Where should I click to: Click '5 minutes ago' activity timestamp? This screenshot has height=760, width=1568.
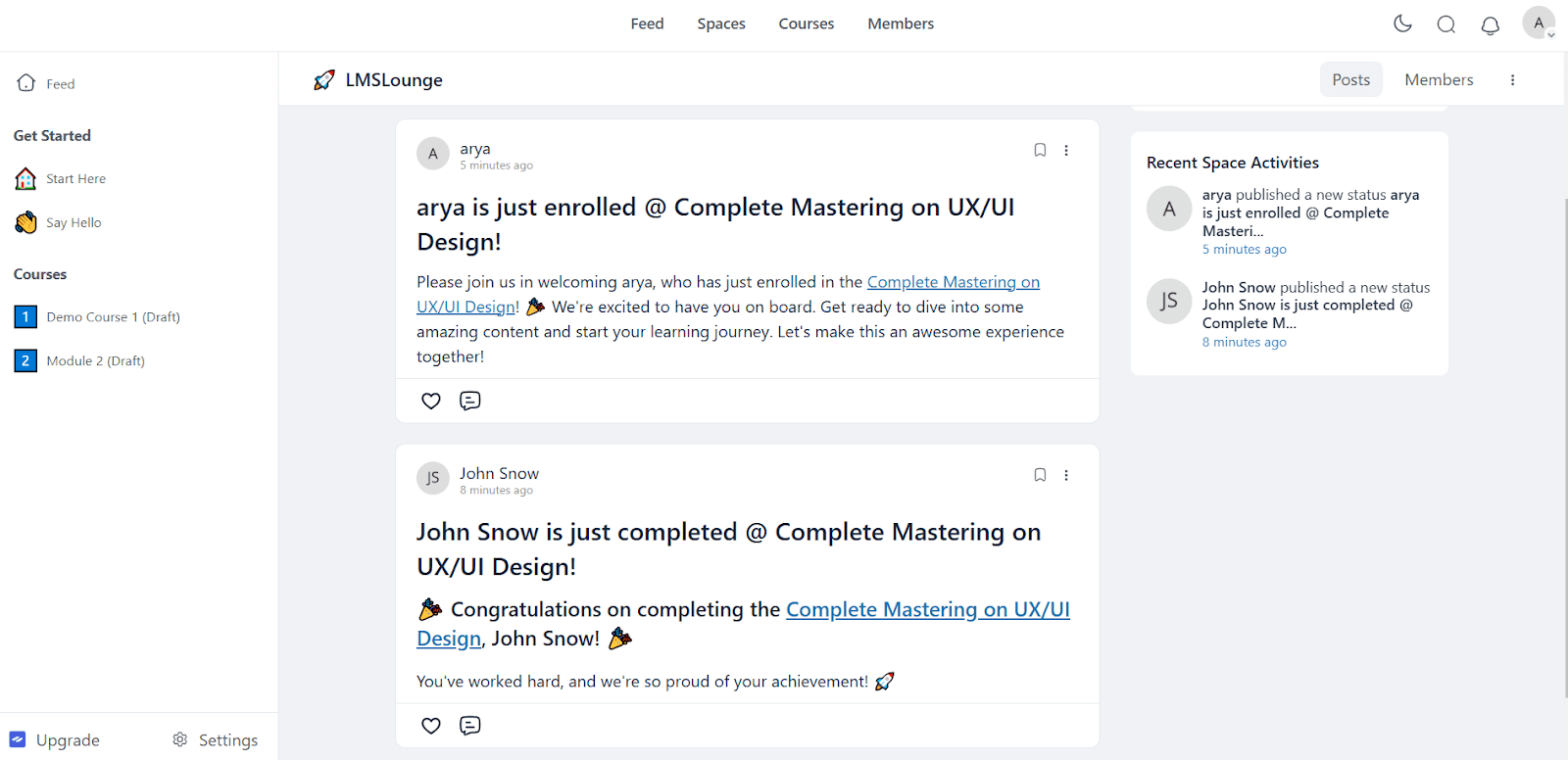pos(1245,250)
